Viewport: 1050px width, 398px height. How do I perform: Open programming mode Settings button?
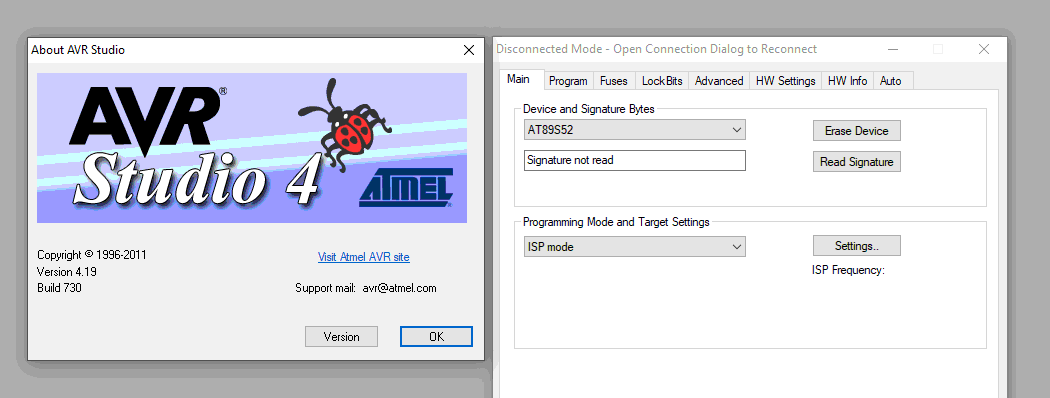click(856, 246)
